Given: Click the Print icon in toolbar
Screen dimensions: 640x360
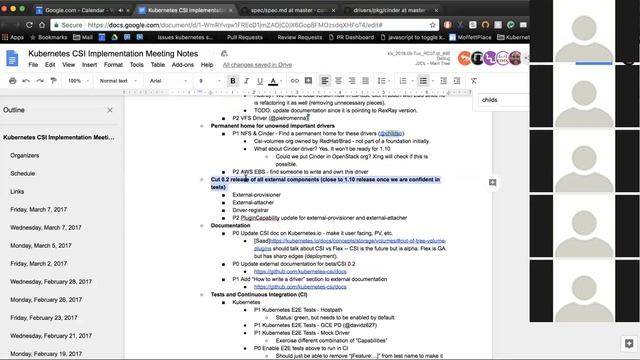Looking at the screenshot, I should coord(13,81).
